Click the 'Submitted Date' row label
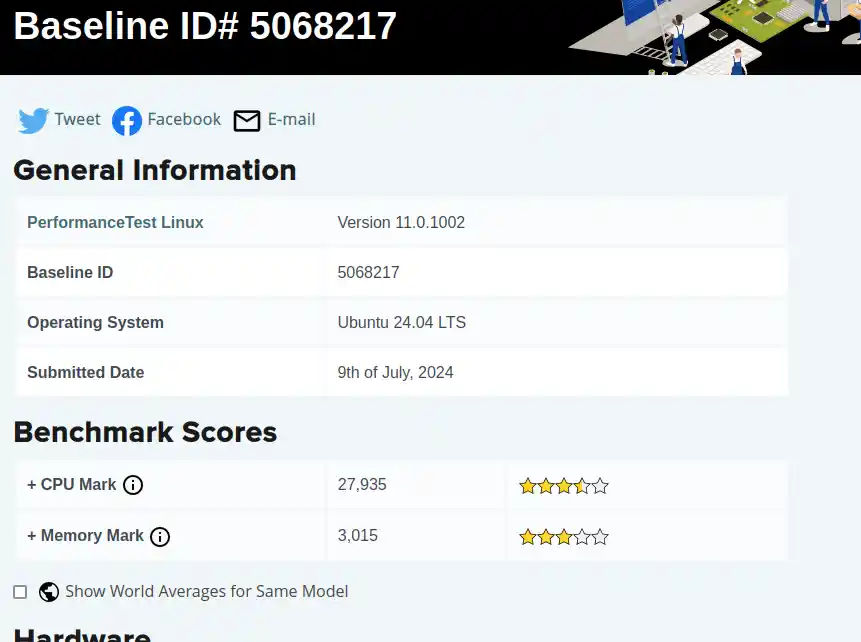The image size is (861, 642). point(86,372)
